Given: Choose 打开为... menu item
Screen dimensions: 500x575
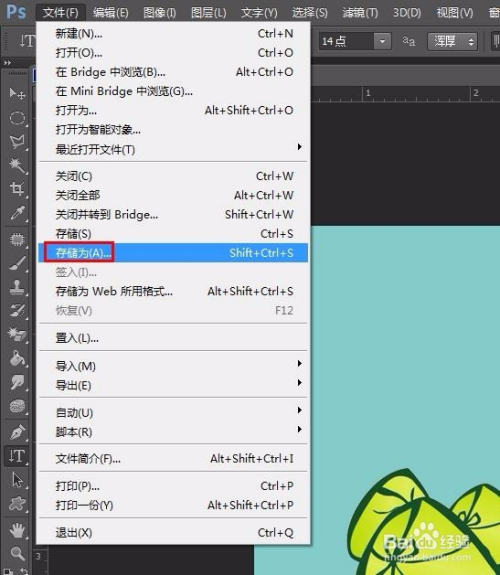Looking at the screenshot, I should (x=173, y=110).
